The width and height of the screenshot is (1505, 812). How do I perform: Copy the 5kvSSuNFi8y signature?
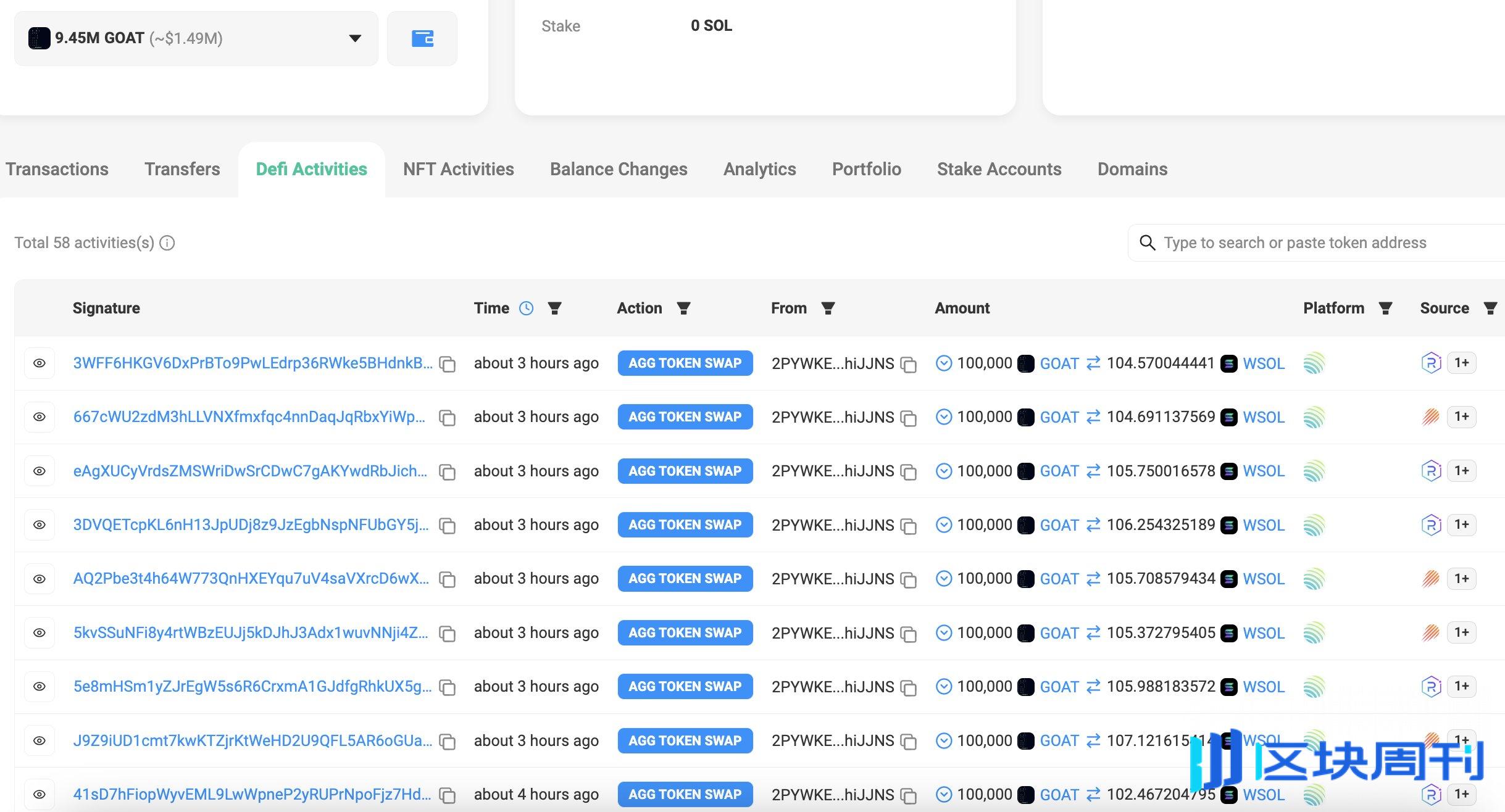[447, 634]
